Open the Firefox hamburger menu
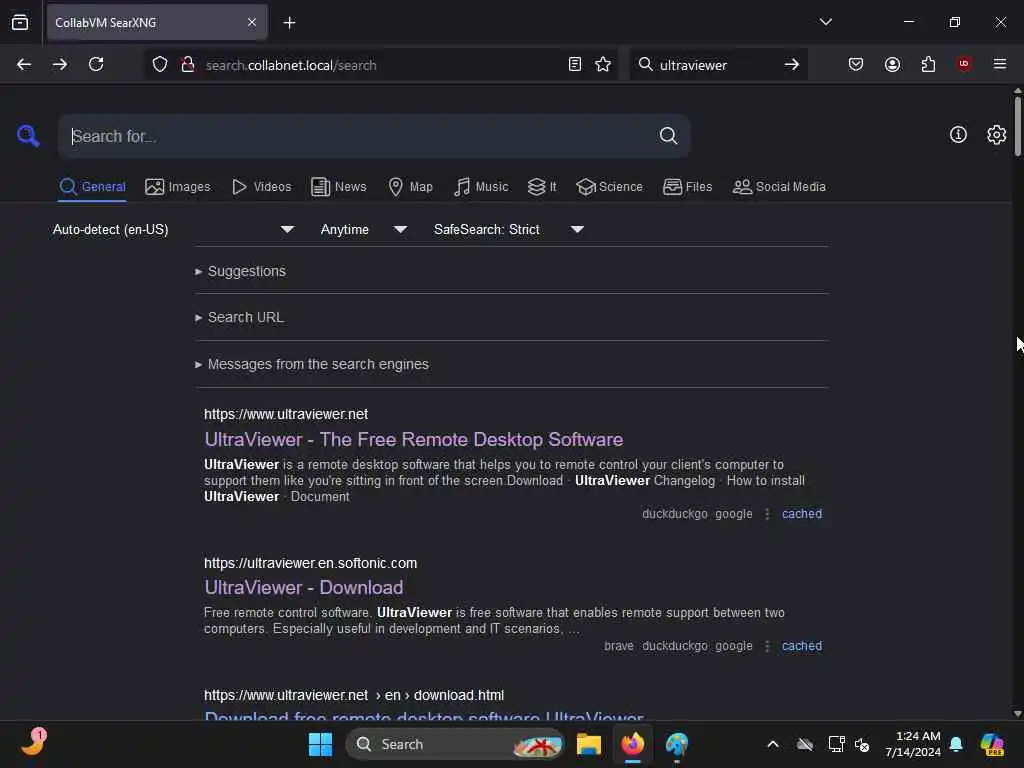This screenshot has width=1024, height=768. coord(1000,63)
